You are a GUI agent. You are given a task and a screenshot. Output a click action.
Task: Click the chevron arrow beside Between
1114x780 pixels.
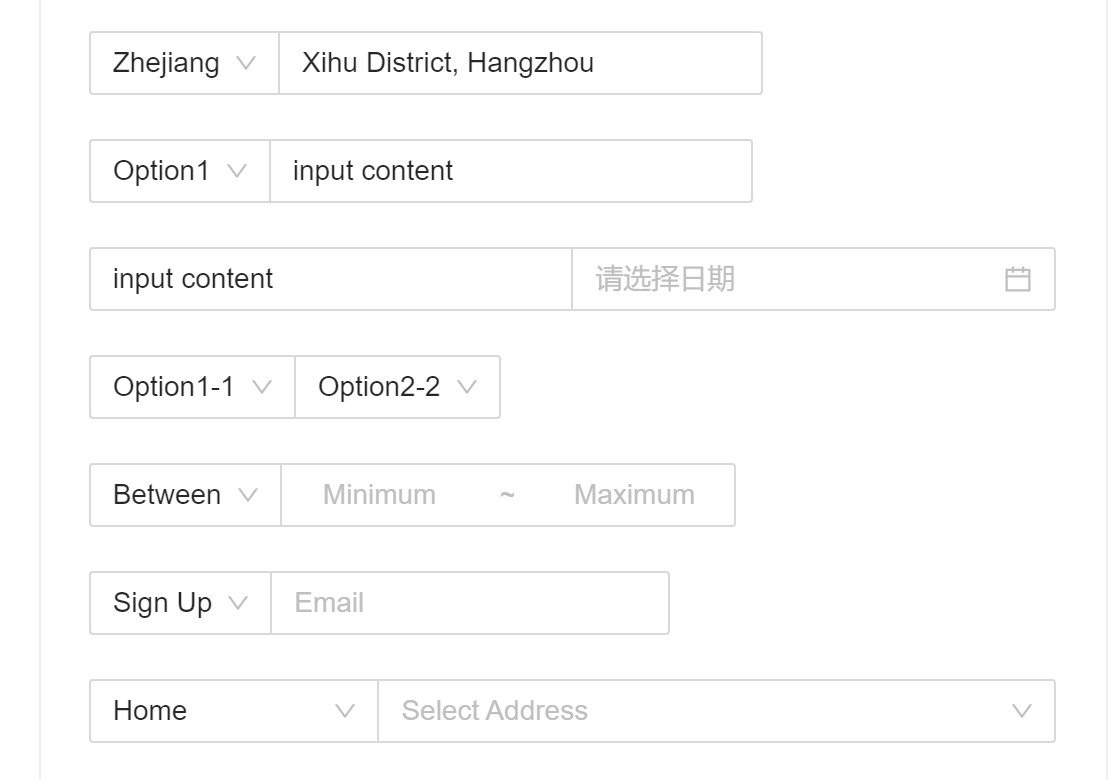point(248,495)
